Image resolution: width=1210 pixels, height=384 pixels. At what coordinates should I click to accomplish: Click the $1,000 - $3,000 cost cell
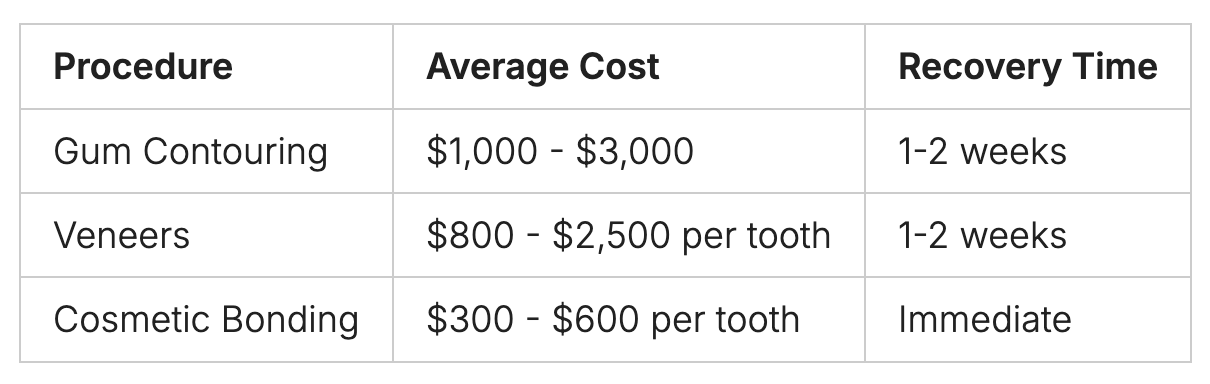(x=629, y=151)
